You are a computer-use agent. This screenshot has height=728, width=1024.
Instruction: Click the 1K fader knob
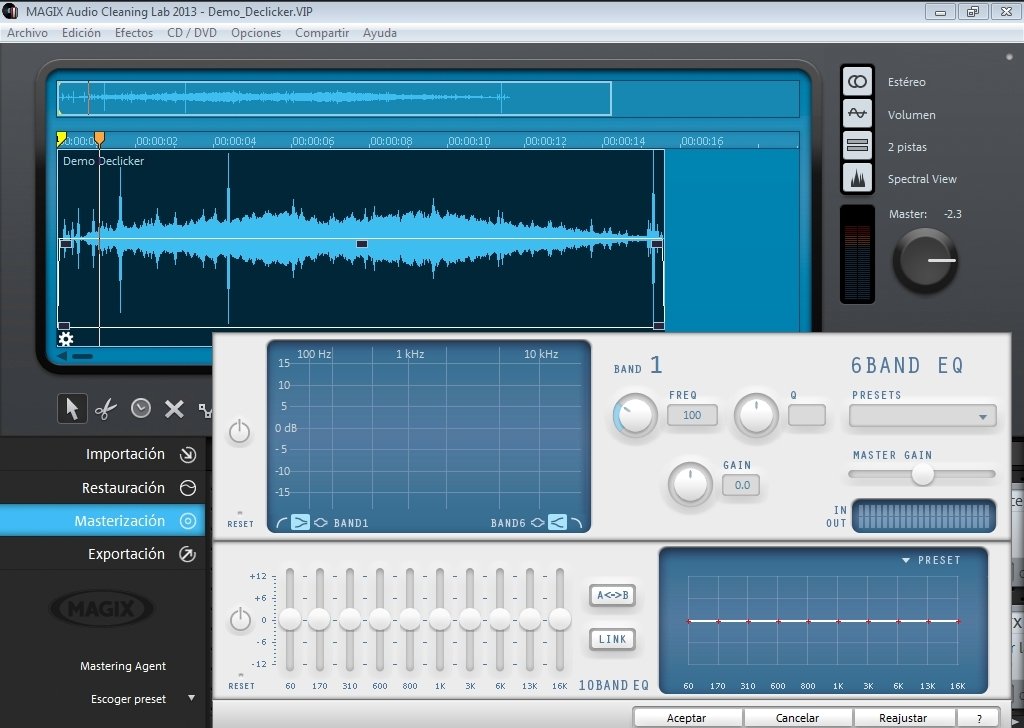click(x=440, y=619)
